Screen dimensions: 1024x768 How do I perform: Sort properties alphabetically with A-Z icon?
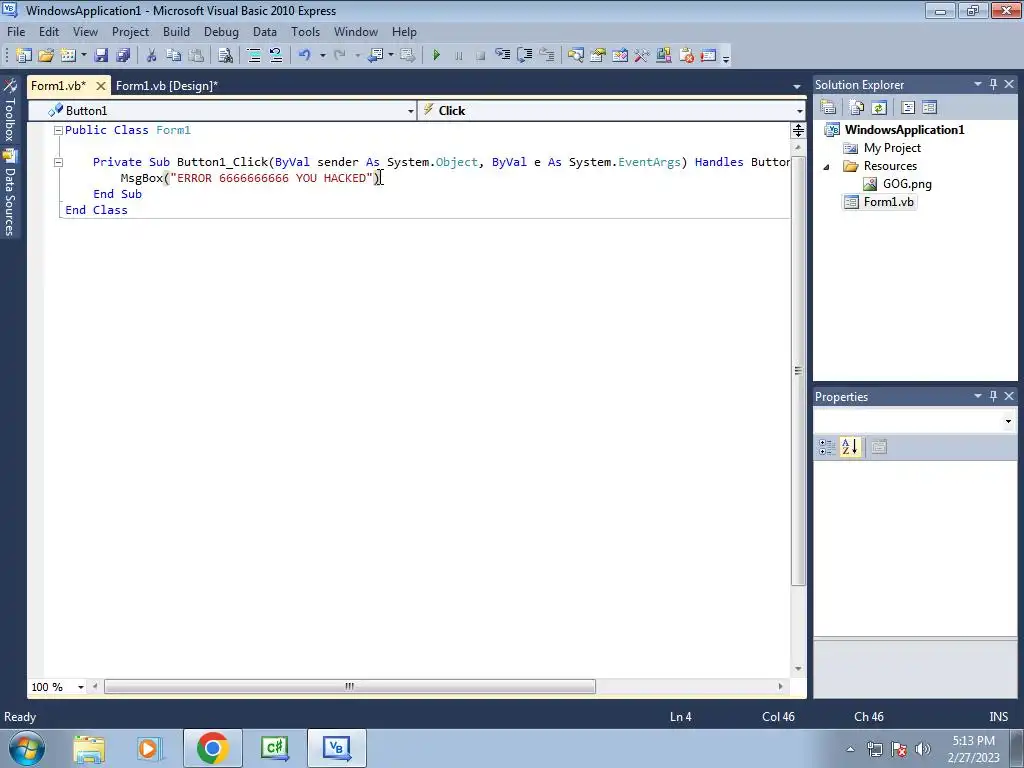(850, 447)
